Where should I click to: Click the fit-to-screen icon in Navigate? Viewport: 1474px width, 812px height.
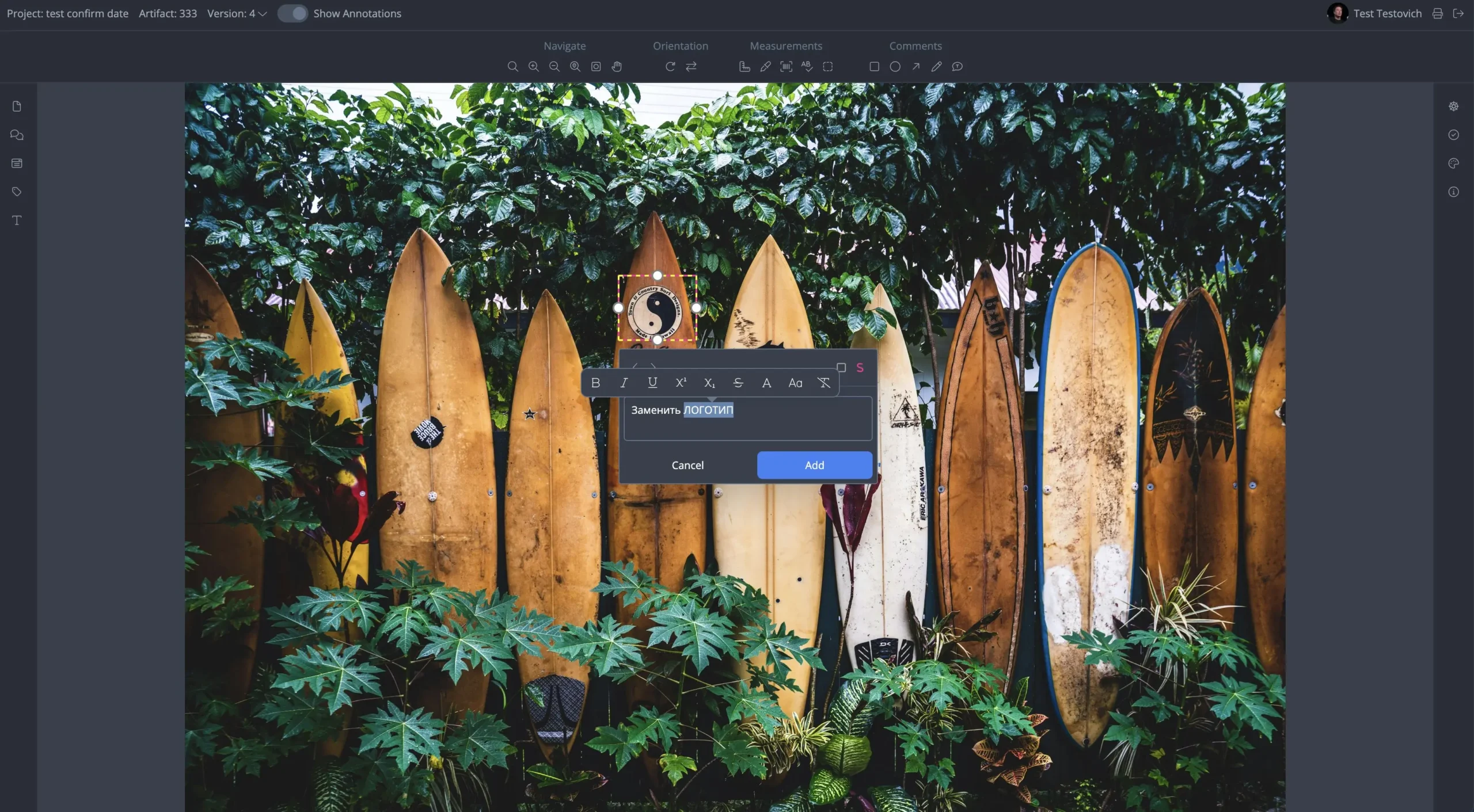596,67
